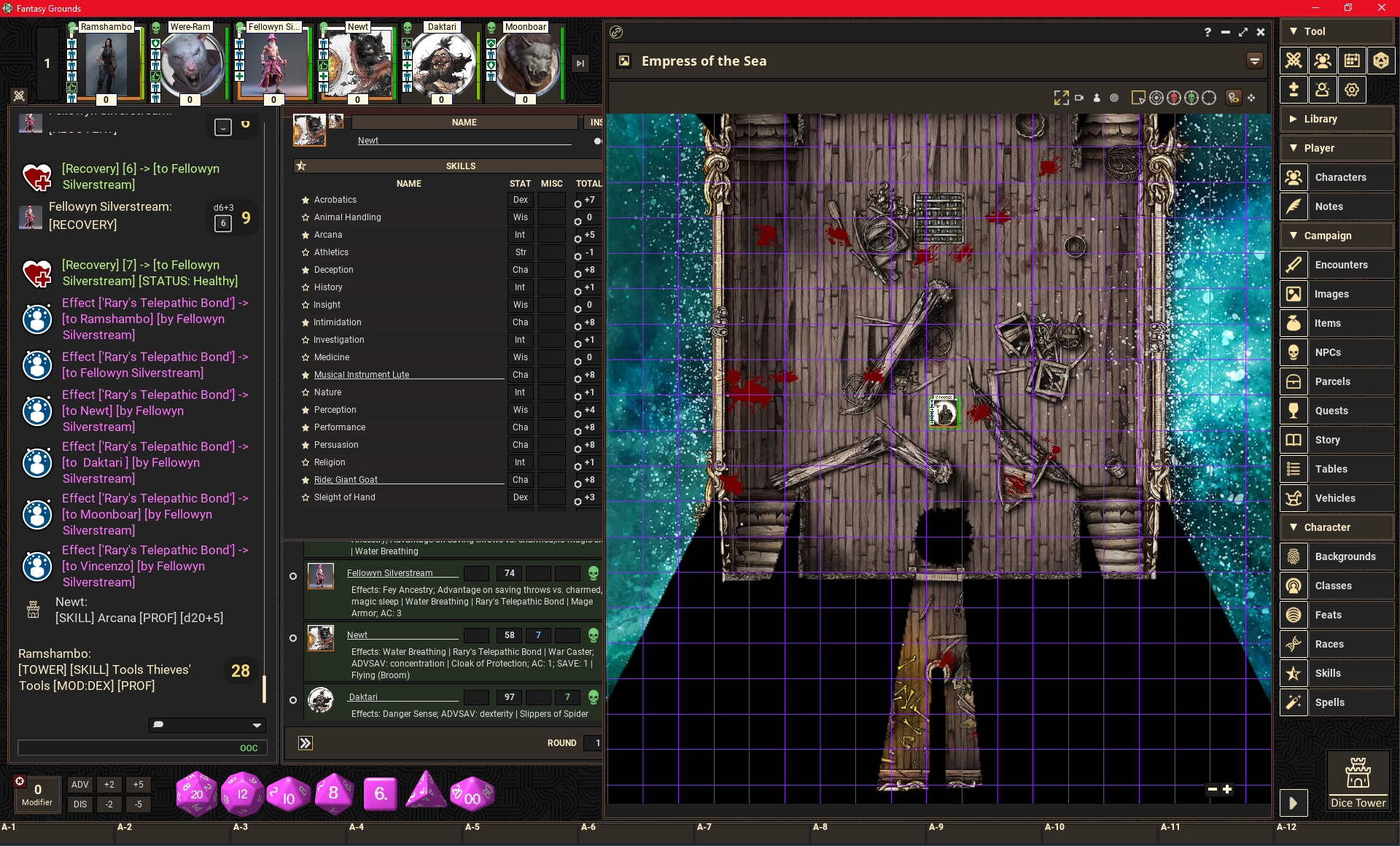The width and height of the screenshot is (1400, 846).
Task: Toggle DIS roll modifier button
Action: pyautogui.click(x=80, y=804)
